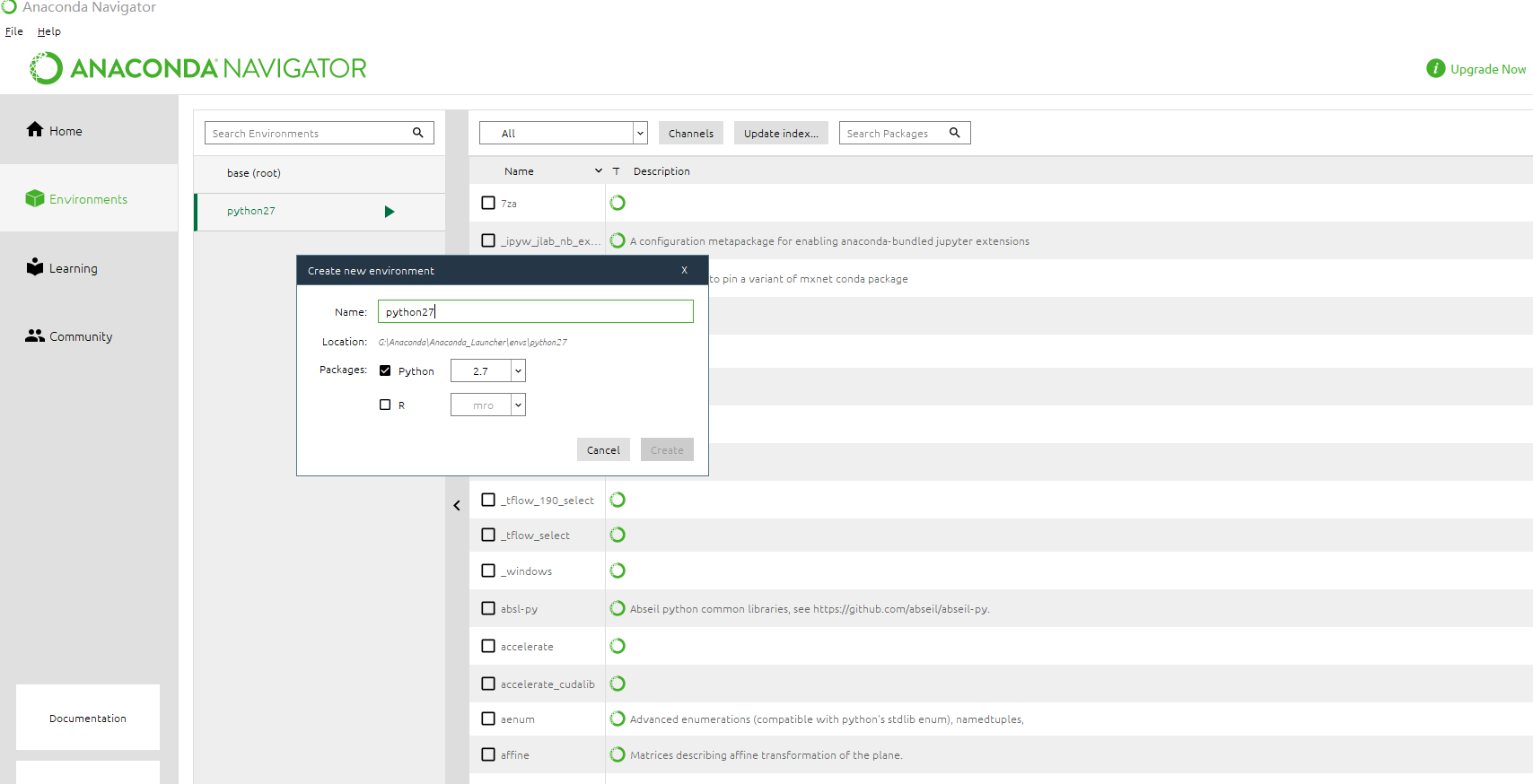Check the aenum package checkbox
1533x784 pixels.
click(488, 719)
